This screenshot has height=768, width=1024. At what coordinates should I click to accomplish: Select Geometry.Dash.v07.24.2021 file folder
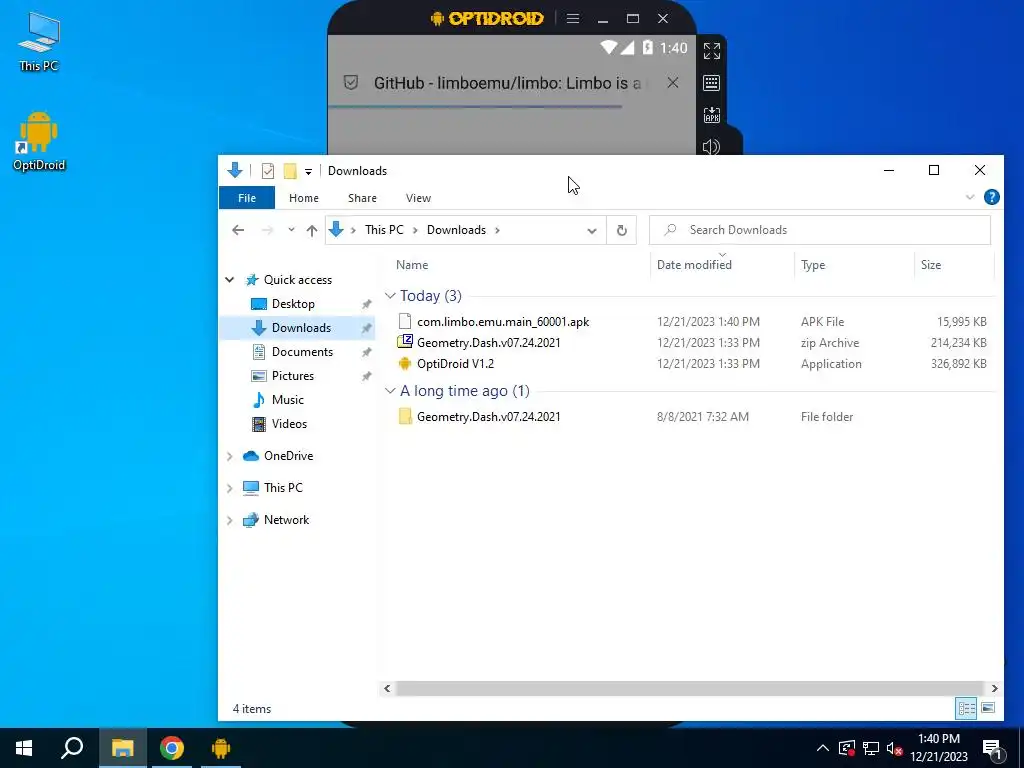point(488,417)
